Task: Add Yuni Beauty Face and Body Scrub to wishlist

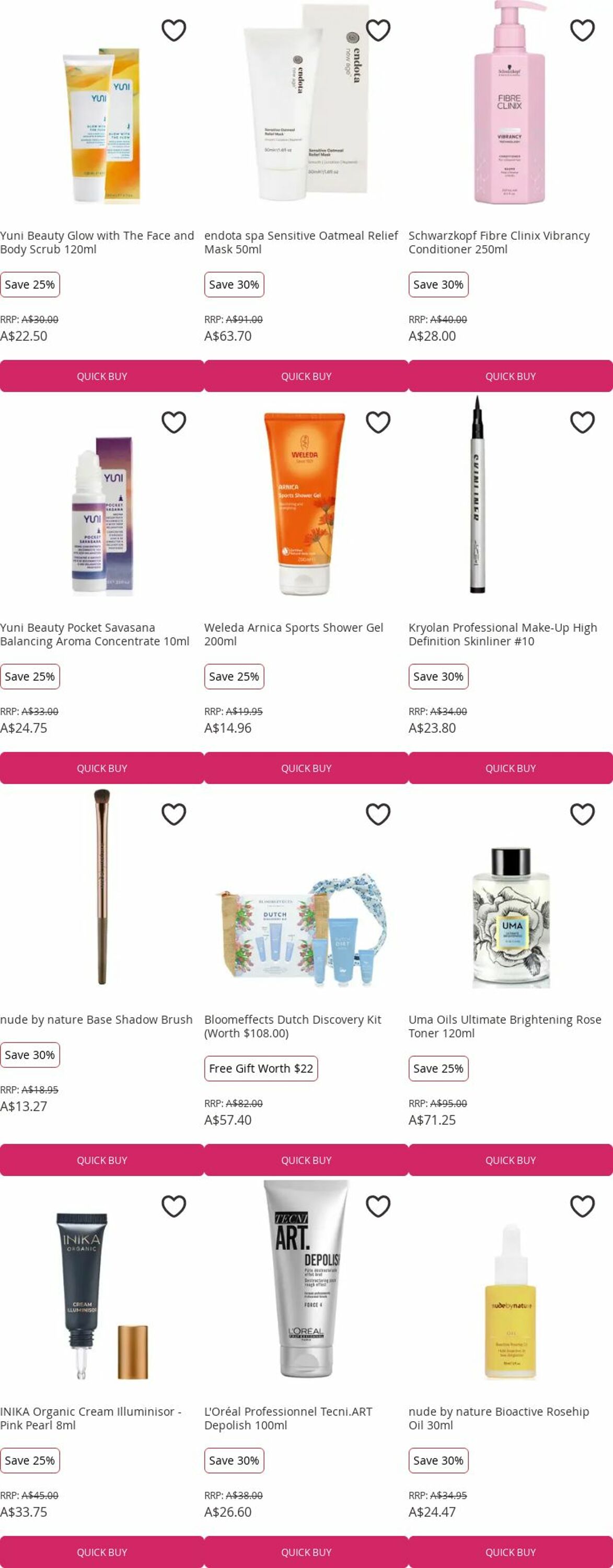Action: 174,30
